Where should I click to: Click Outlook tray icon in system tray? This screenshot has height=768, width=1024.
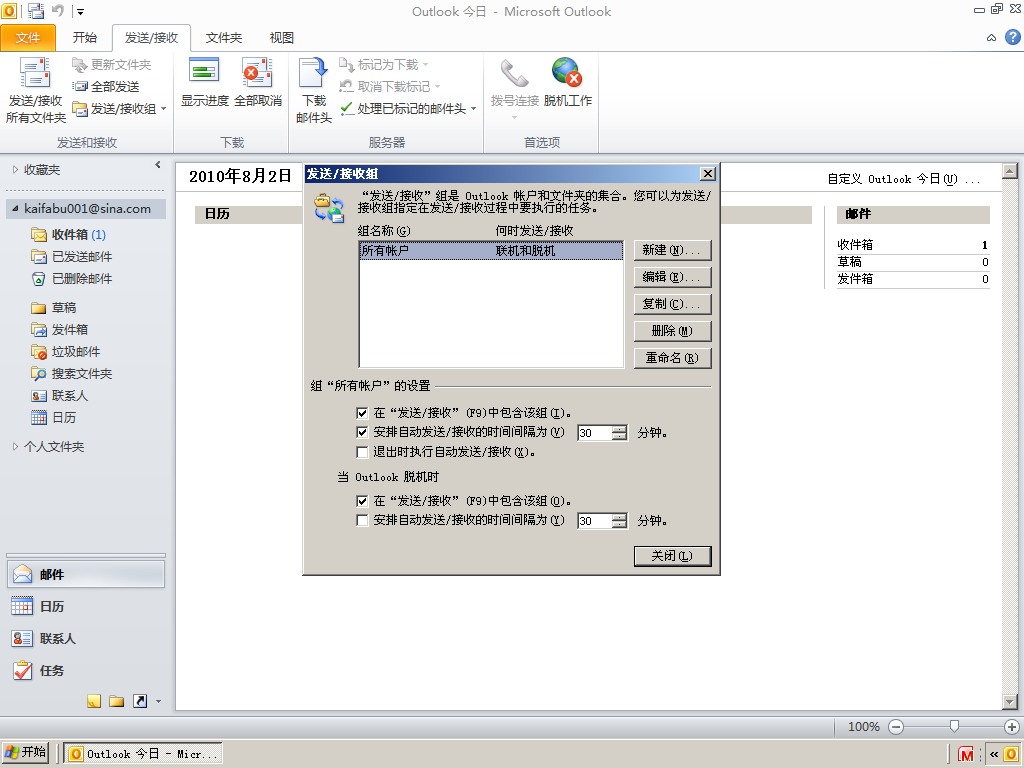click(1012, 754)
